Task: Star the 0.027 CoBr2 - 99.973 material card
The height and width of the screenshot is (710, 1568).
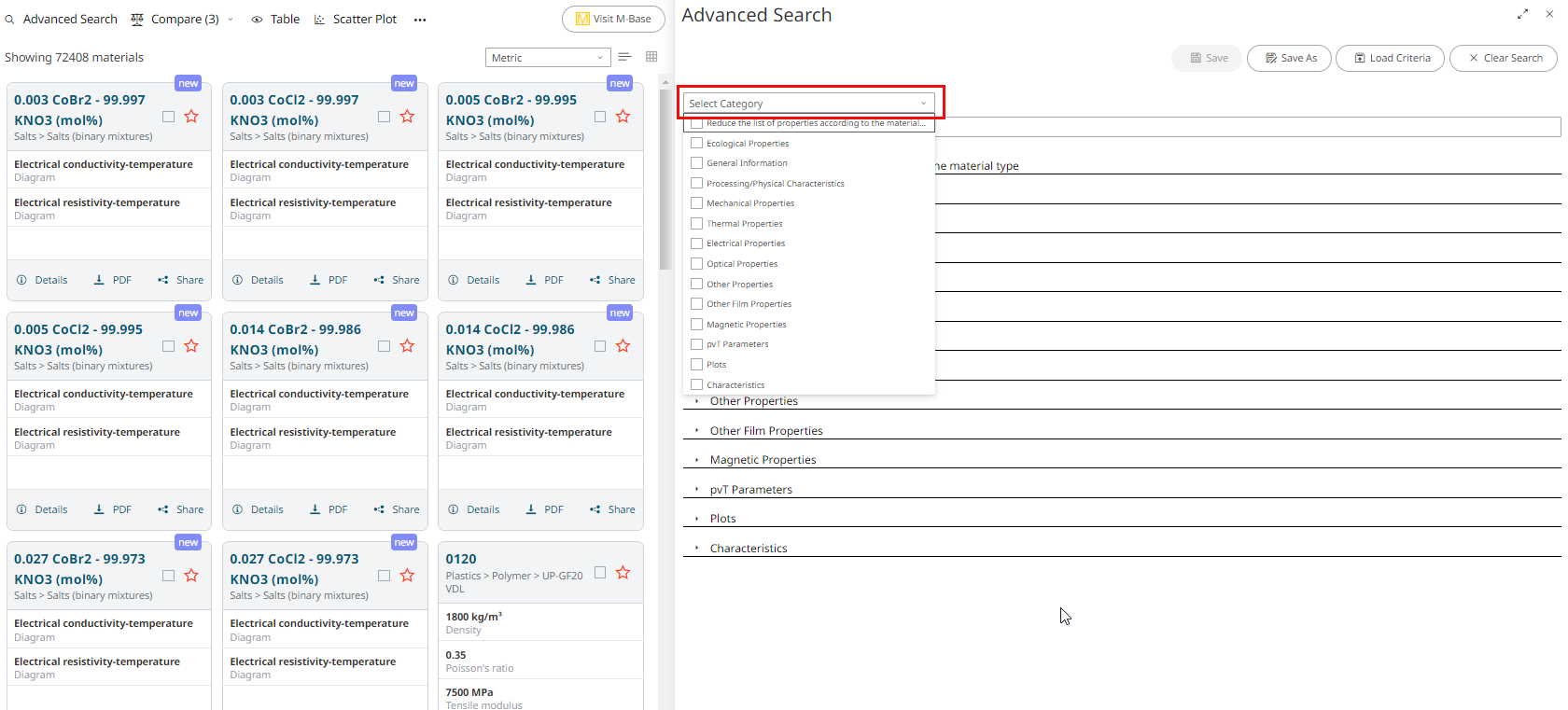Action: pyautogui.click(x=191, y=576)
